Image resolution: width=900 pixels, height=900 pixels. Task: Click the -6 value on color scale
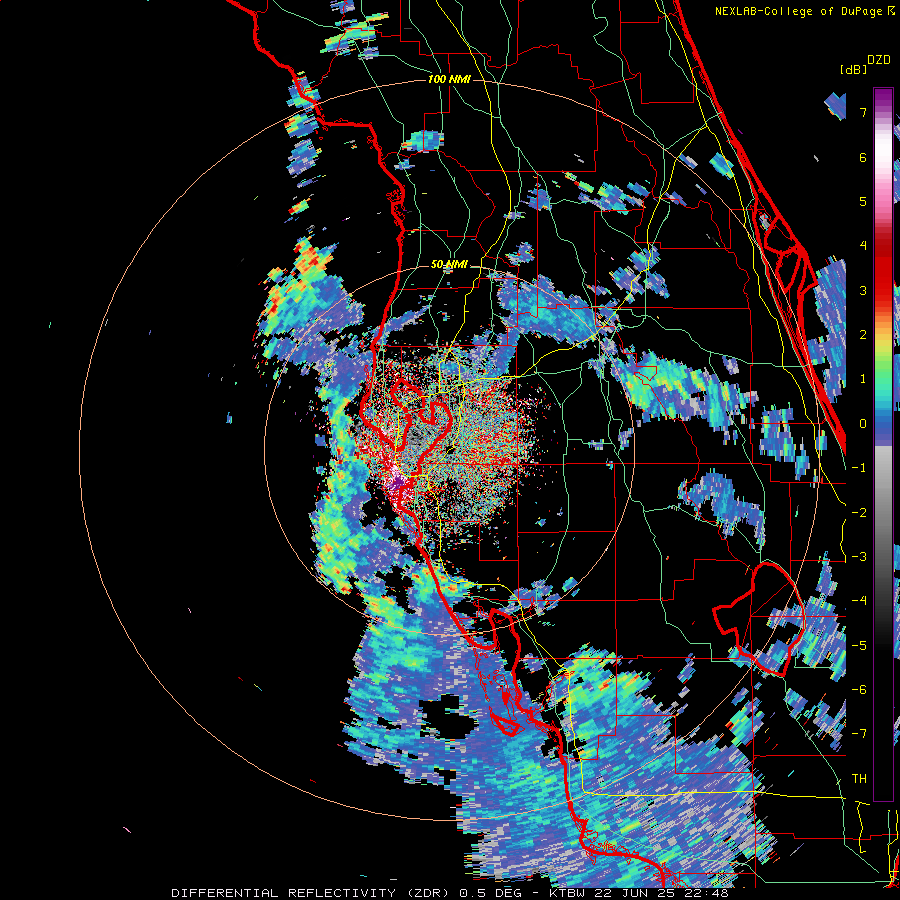point(859,690)
